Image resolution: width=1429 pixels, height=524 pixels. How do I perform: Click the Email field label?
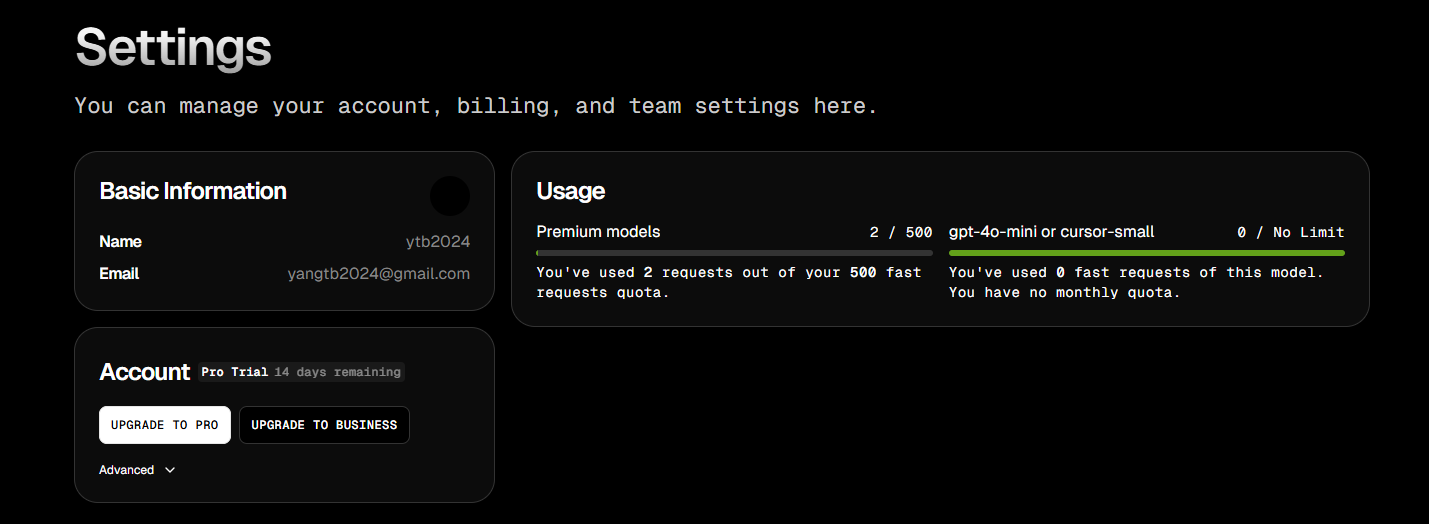(x=119, y=274)
